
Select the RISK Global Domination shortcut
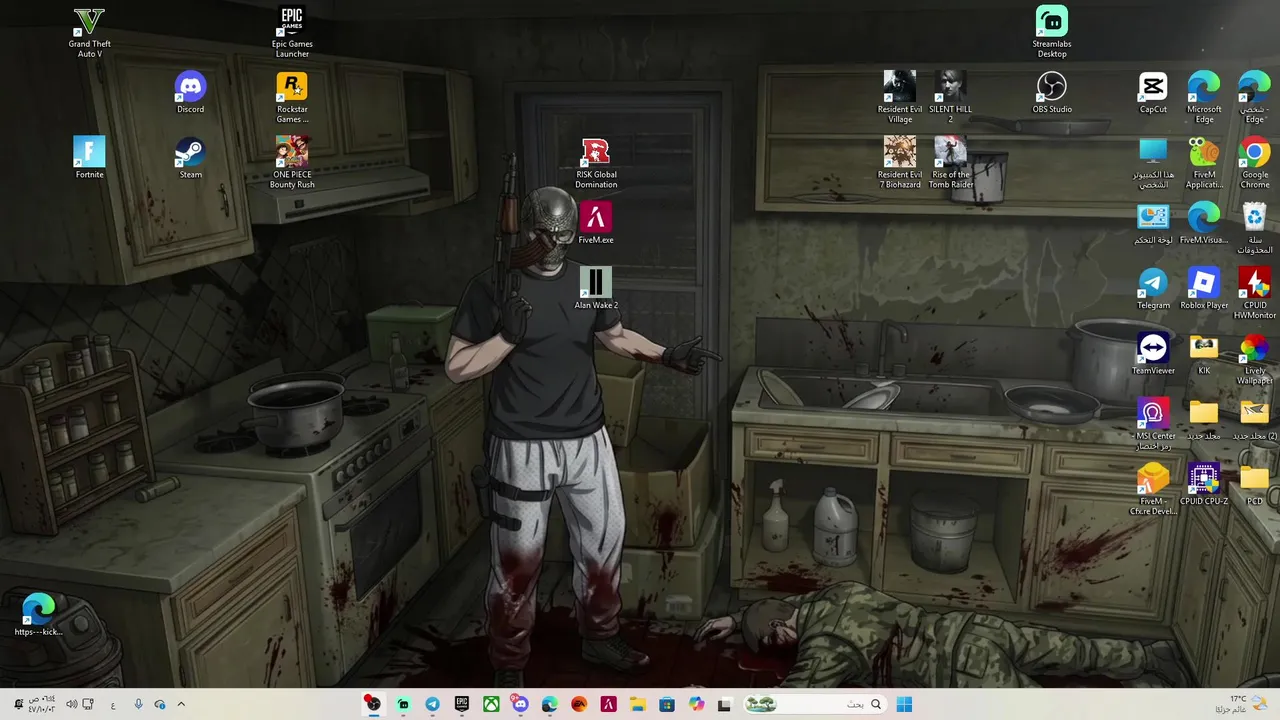[596, 162]
